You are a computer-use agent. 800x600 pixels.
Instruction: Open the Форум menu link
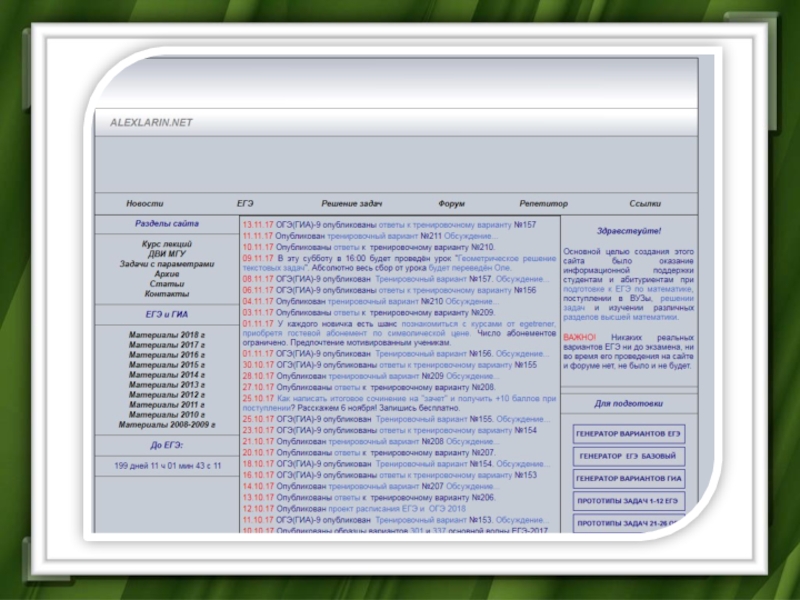pos(451,203)
